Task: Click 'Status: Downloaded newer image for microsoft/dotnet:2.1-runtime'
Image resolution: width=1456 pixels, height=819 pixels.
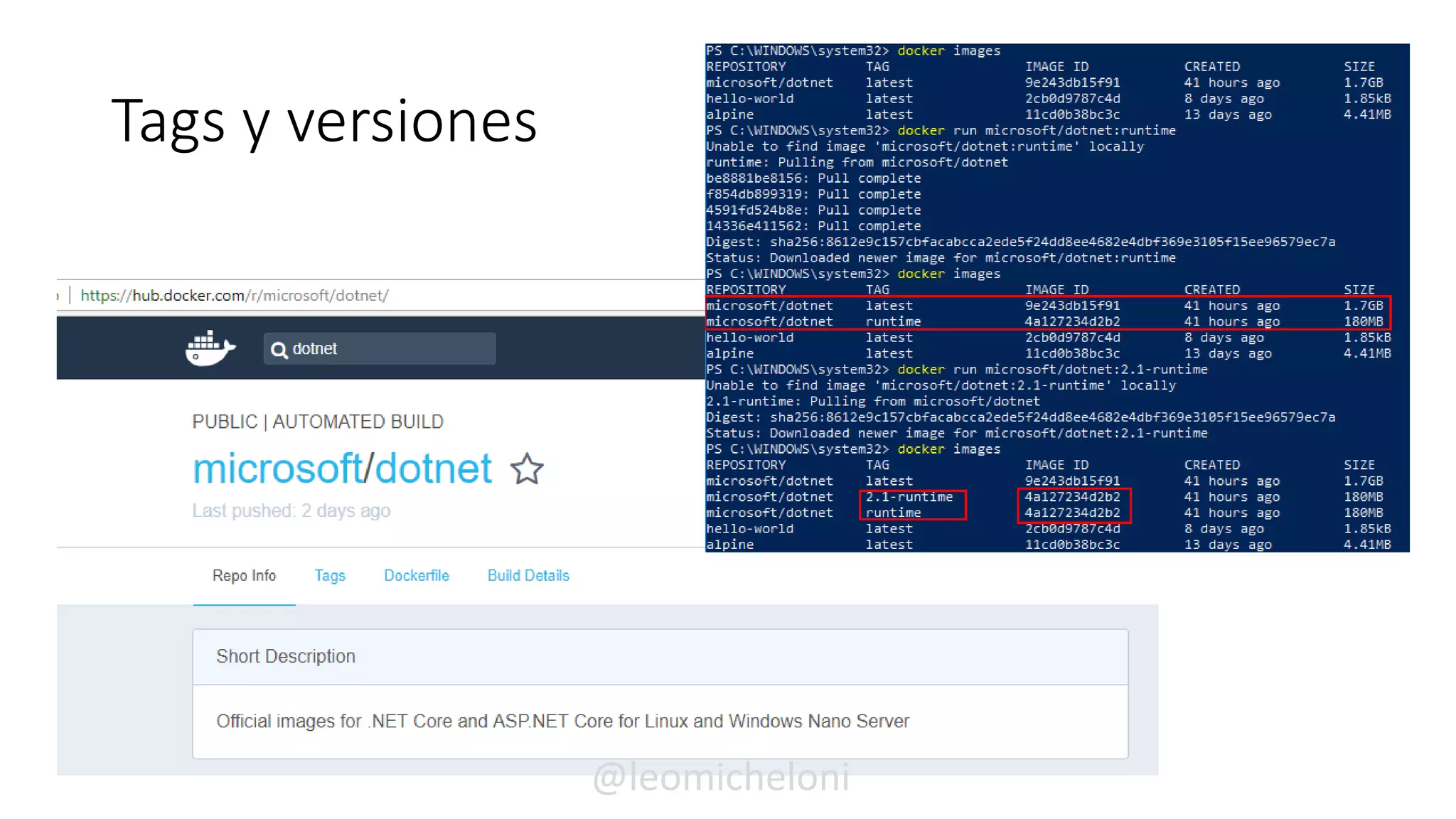Action: 957,433
